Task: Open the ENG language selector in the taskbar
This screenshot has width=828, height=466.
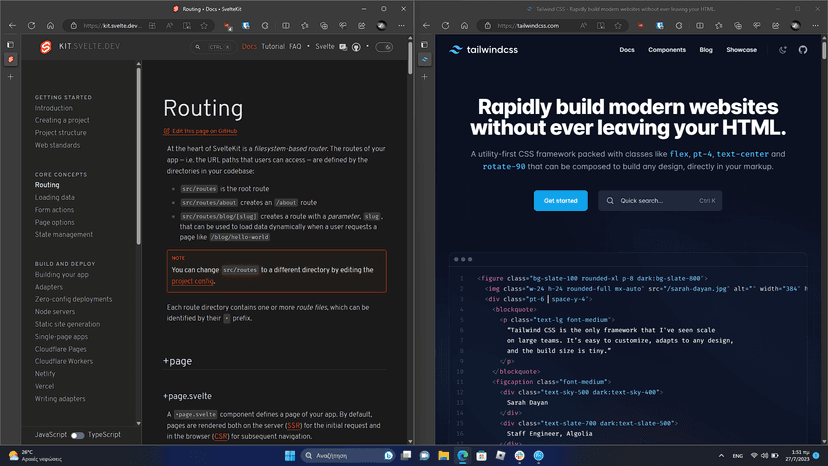Action: click(737, 456)
